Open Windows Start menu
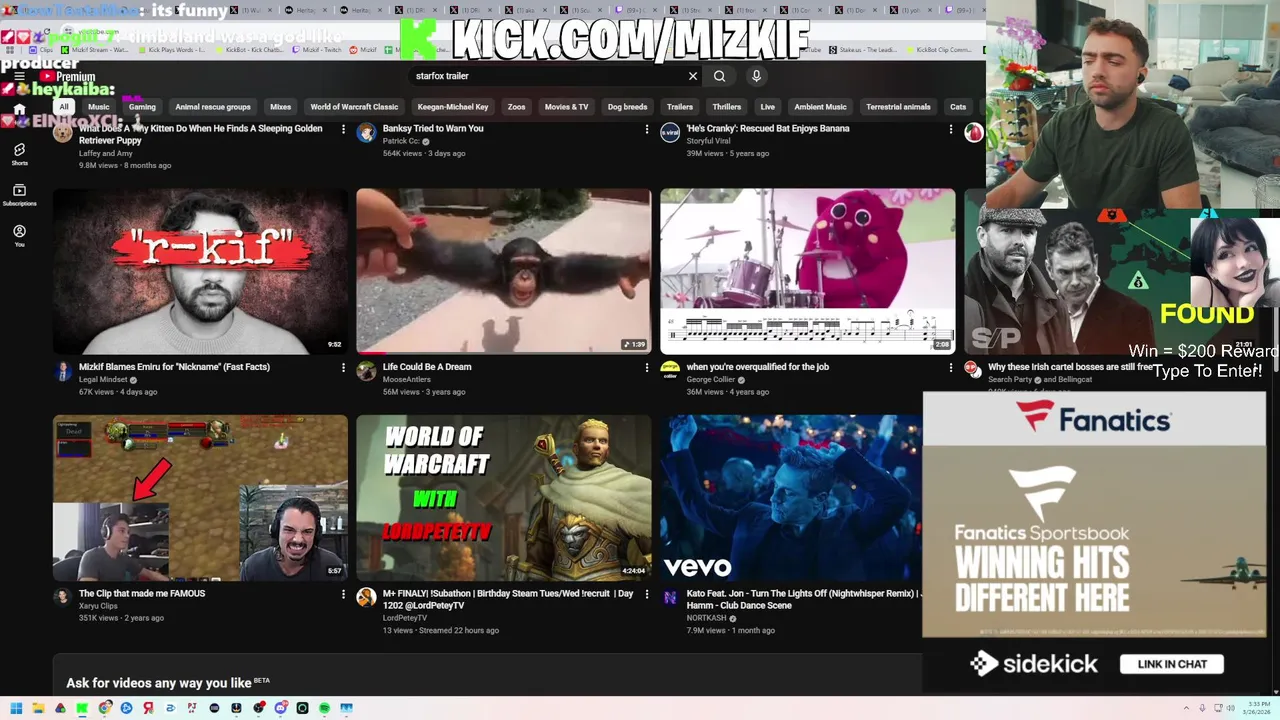Viewport: 1280px width, 720px height. point(16,708)
